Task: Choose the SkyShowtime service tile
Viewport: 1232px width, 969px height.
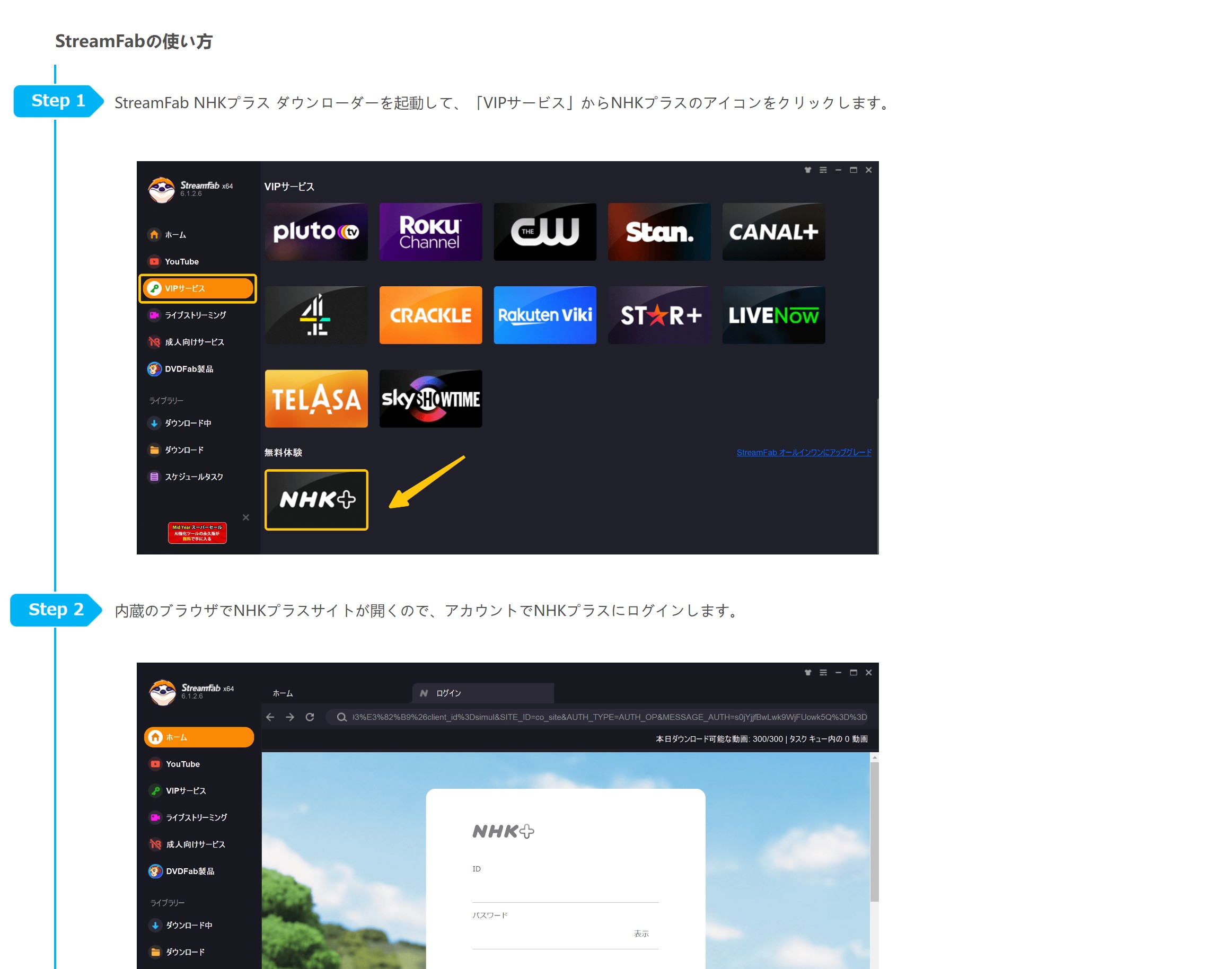Action: tap(430, 399)
